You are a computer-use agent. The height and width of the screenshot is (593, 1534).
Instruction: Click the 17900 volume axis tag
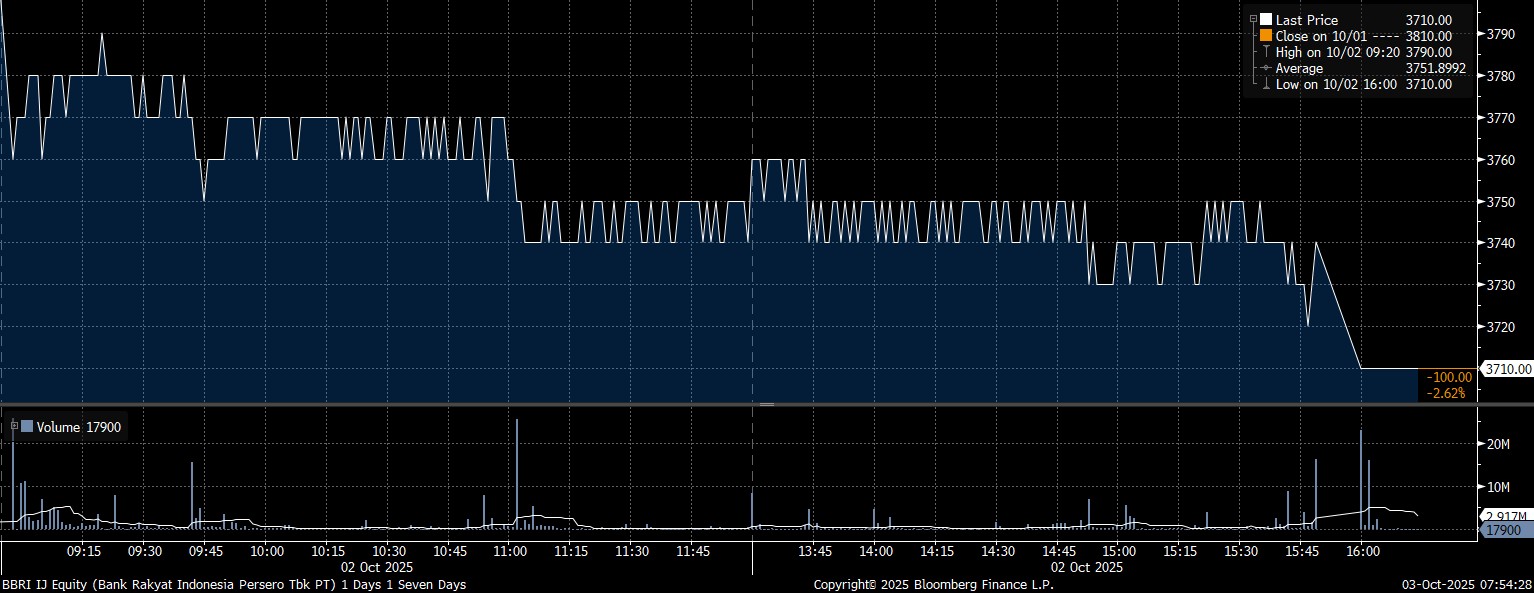(1503, 530)
